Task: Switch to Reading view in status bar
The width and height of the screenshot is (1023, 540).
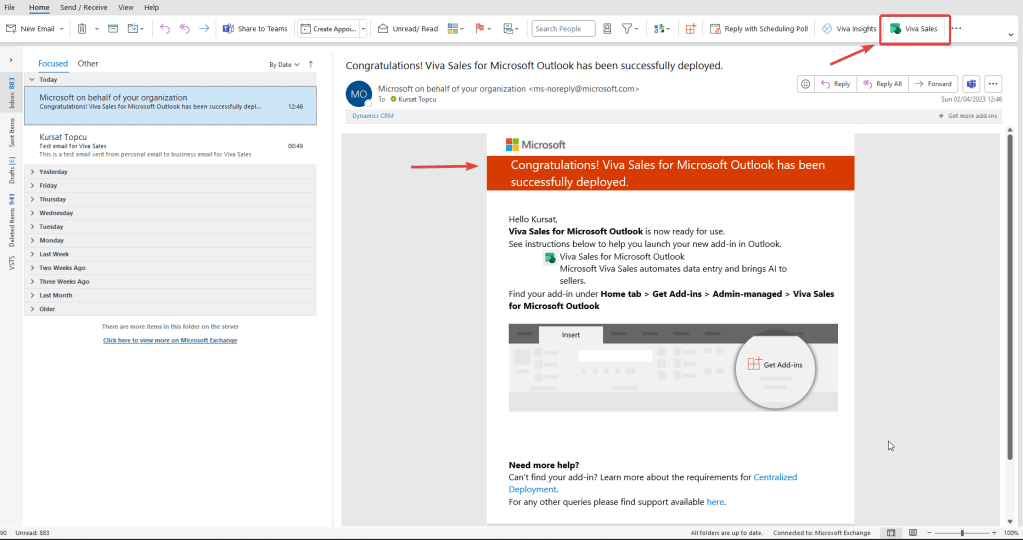Action: click(x=914, y=533)
